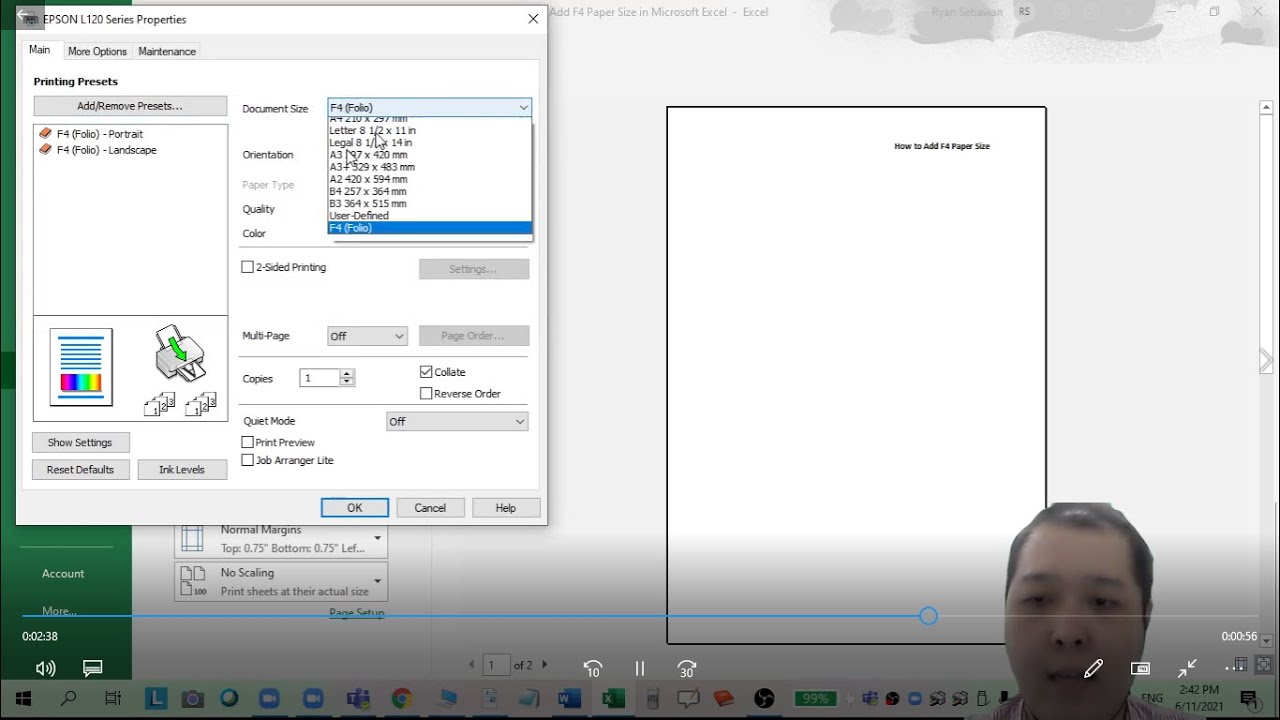This screenshot has height=720, width=1280.
Task: Click the Reset Defaults button
Action: [80, 469]
